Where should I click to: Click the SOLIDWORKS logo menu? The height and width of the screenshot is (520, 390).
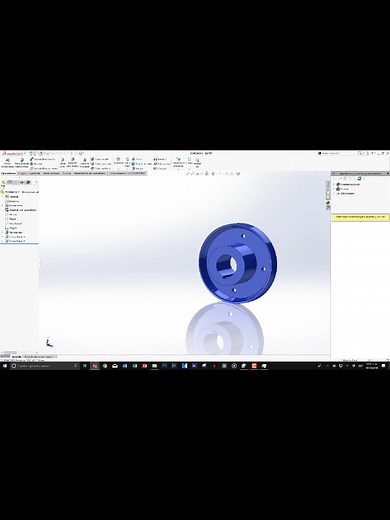pyautogui.click(x=13, y=154)
